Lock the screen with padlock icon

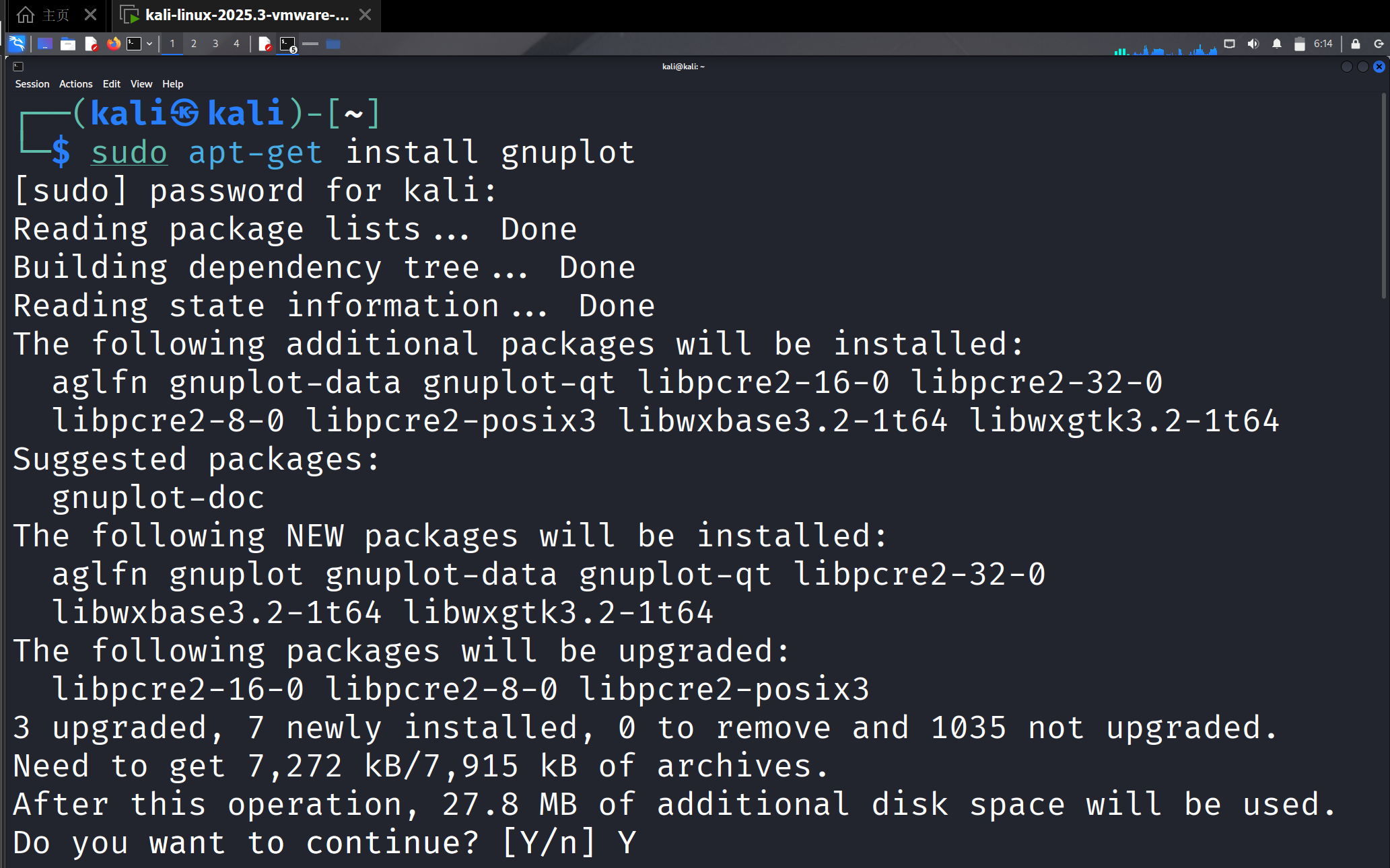(x=1356, y=44)
